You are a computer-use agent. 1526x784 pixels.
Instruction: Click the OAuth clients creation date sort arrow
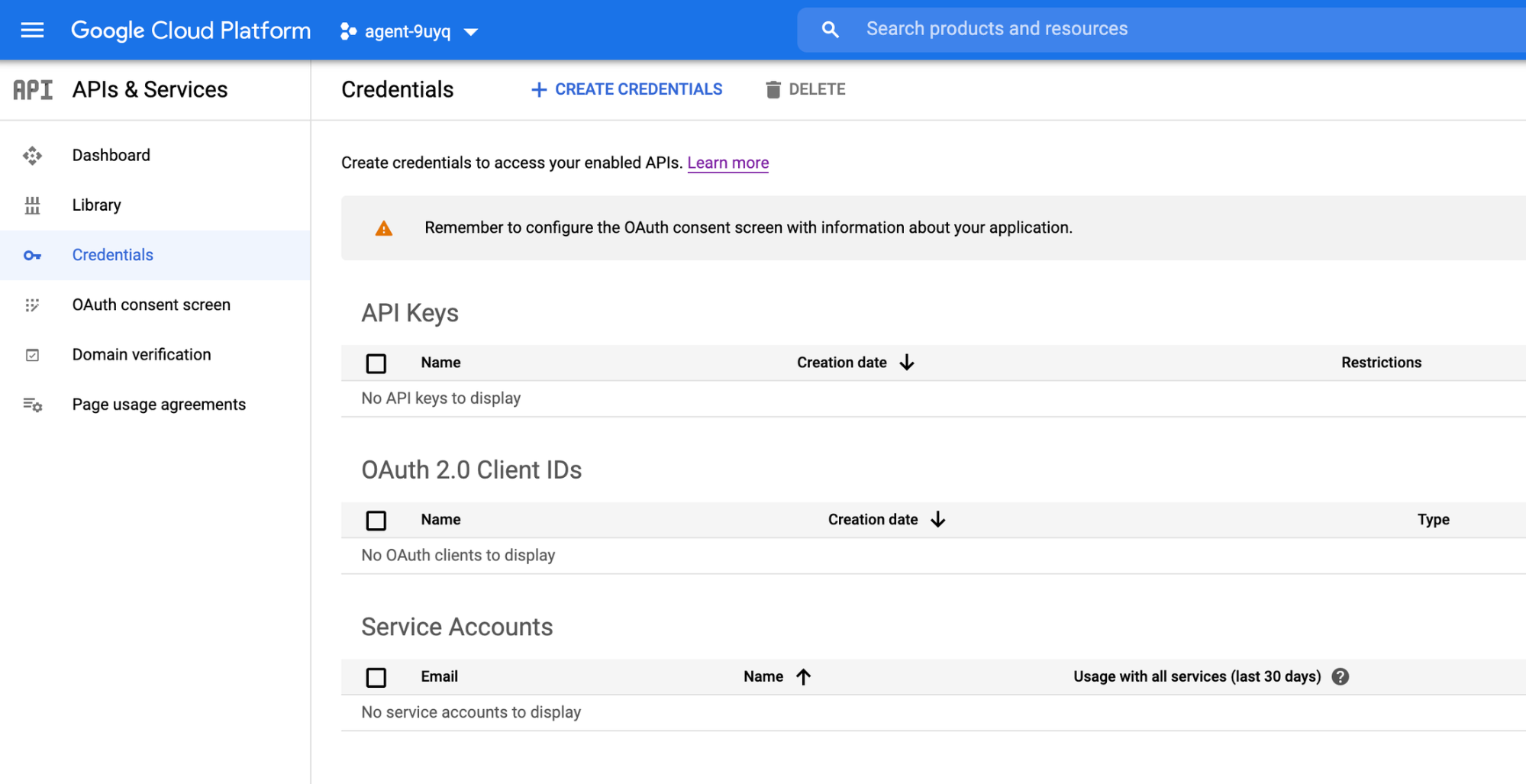tap(938, 520)
